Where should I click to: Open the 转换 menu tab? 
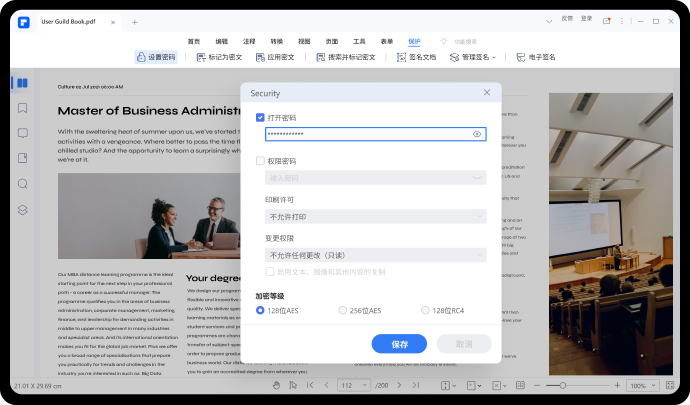pos(276,41)
